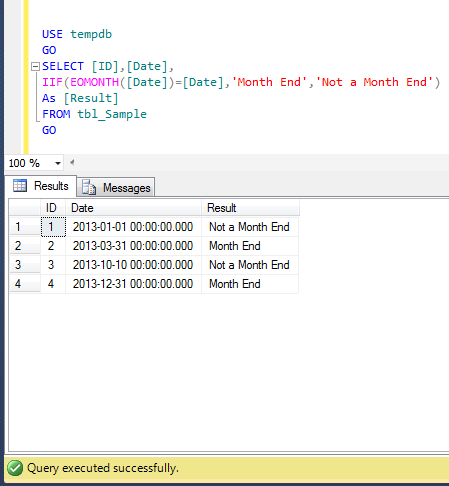
Task: Click the green success checkmark icon
Action: click(x=15, y=468)
